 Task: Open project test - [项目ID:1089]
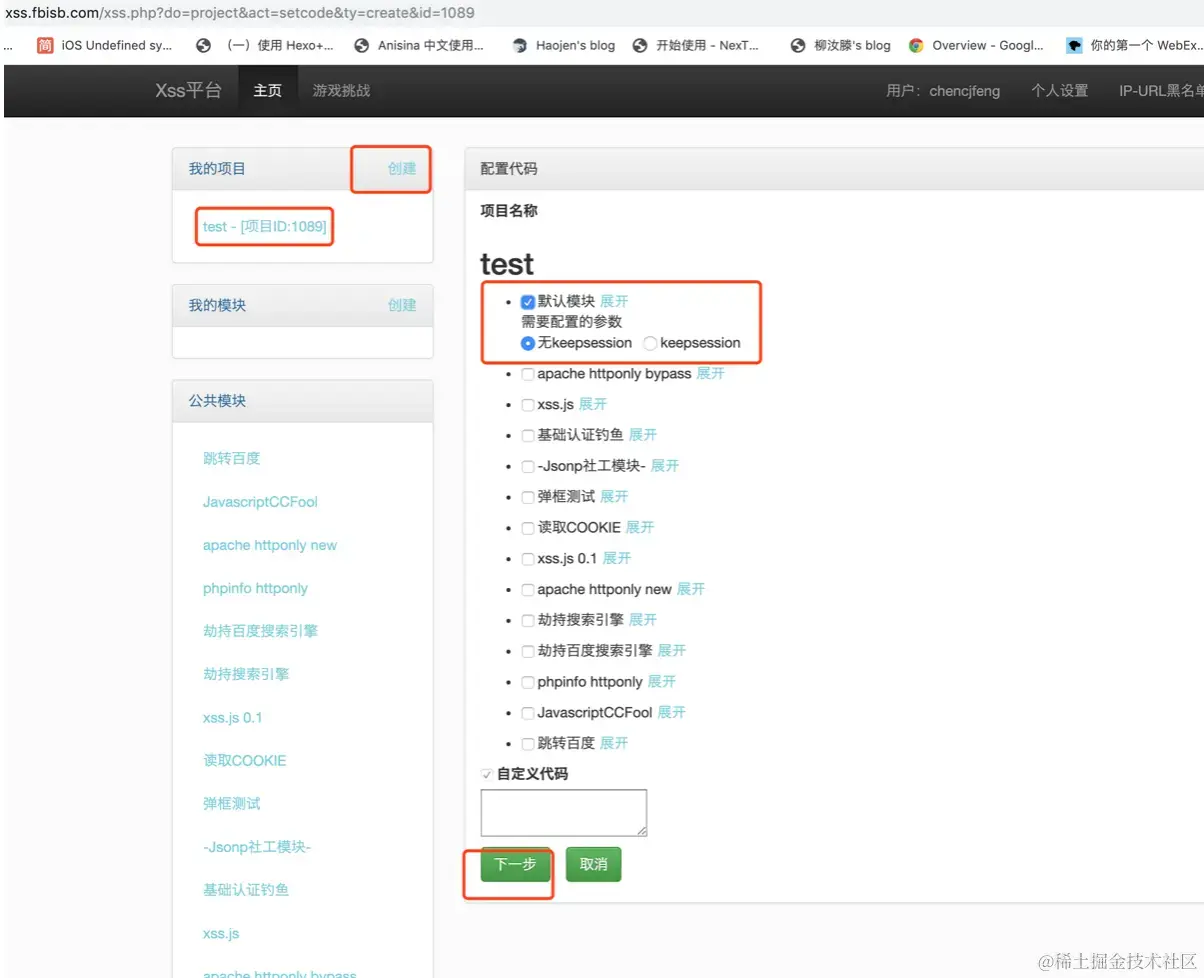click(x=265, y=227)
